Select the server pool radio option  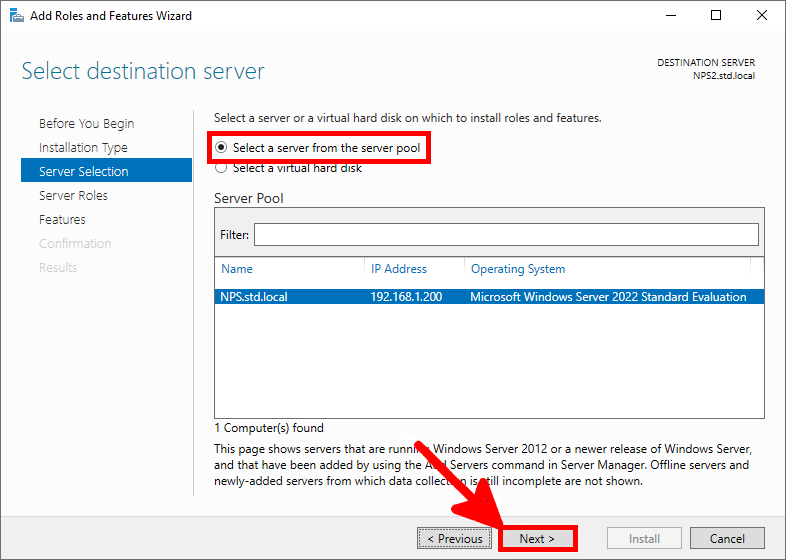click(x=221, y=148)
